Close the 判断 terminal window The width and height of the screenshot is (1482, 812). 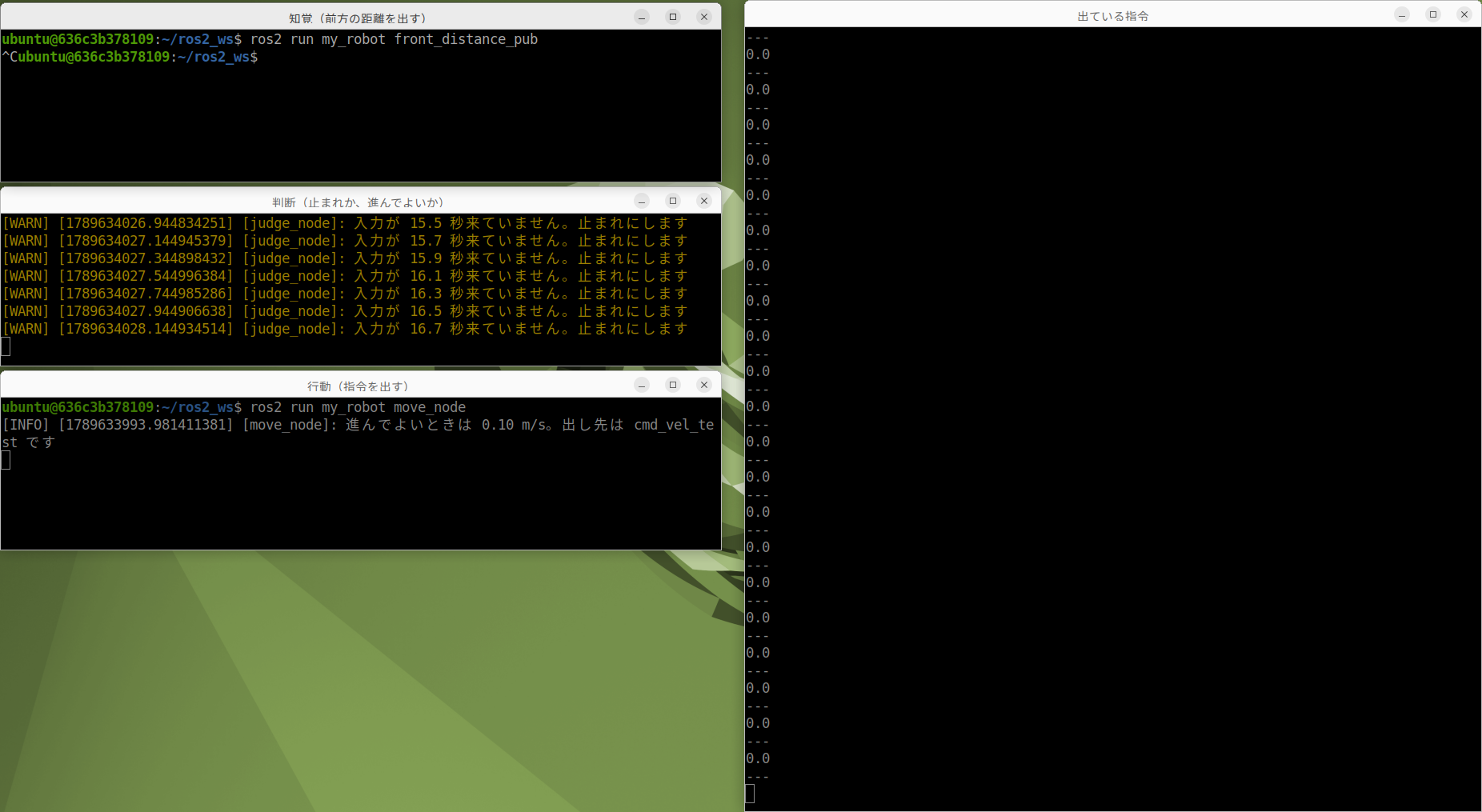pos(704,201)
